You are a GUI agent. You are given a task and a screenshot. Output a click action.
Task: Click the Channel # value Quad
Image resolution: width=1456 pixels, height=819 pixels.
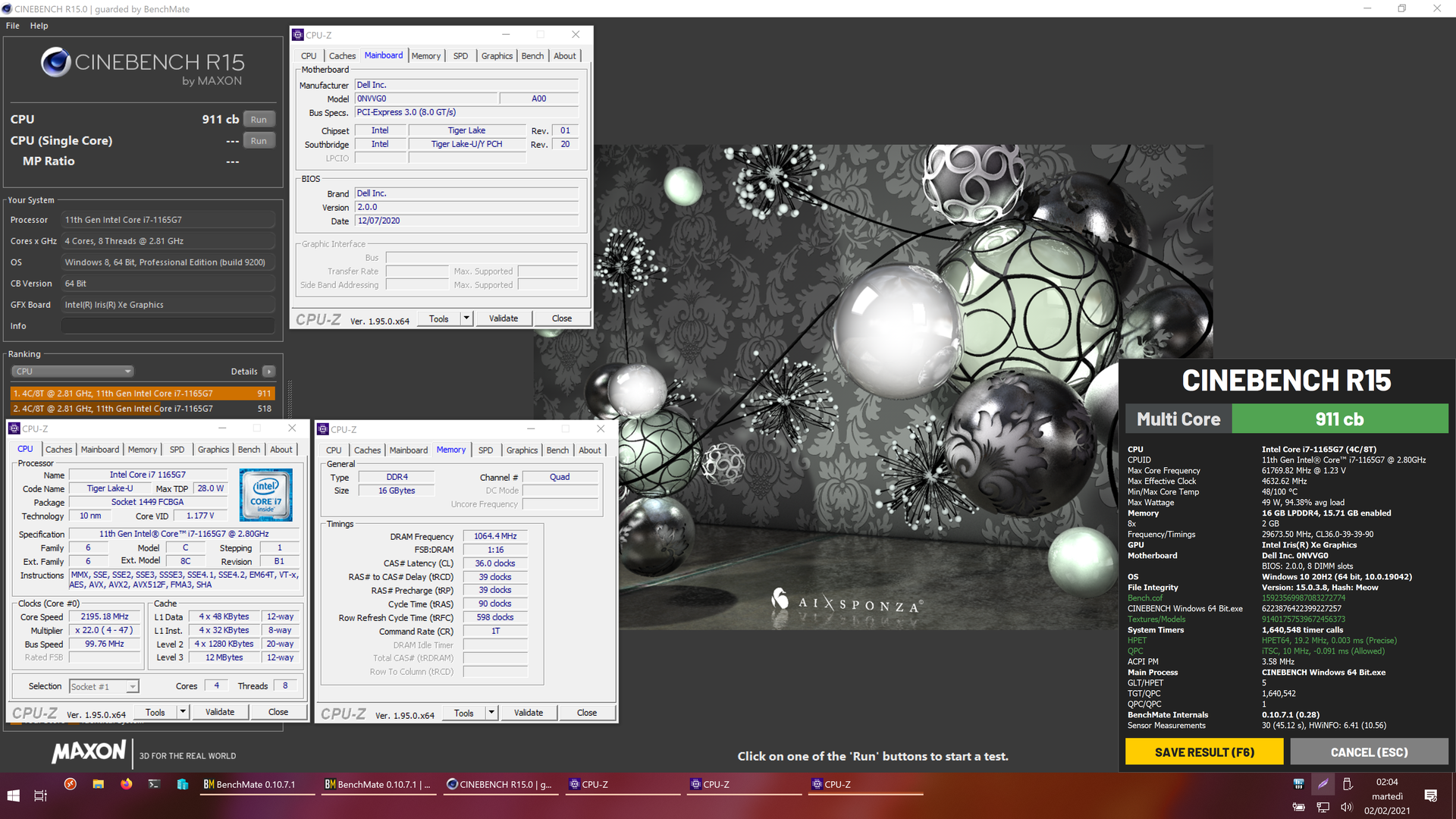click(560, 477)
